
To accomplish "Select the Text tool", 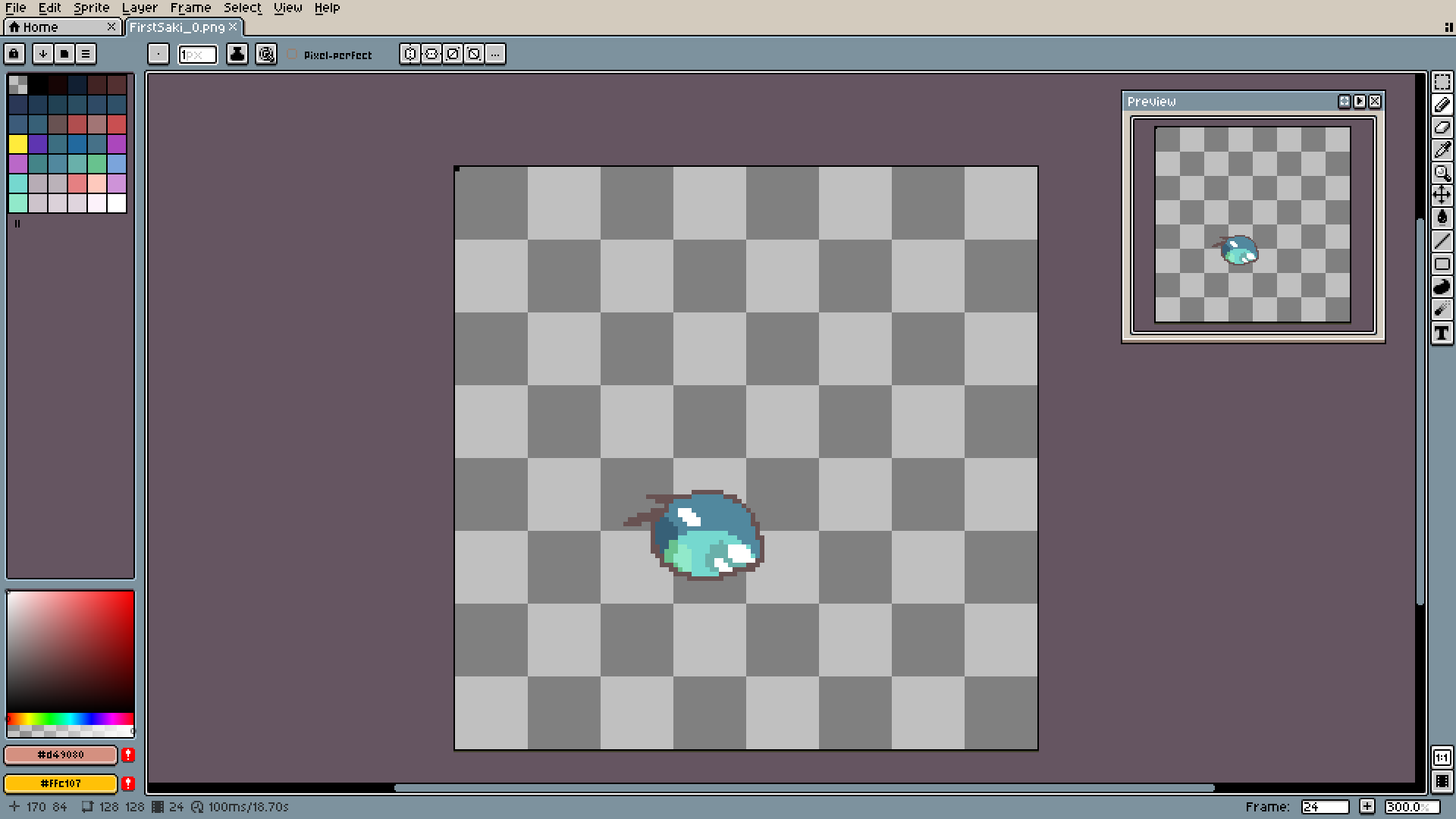I will coord(1442,333).
